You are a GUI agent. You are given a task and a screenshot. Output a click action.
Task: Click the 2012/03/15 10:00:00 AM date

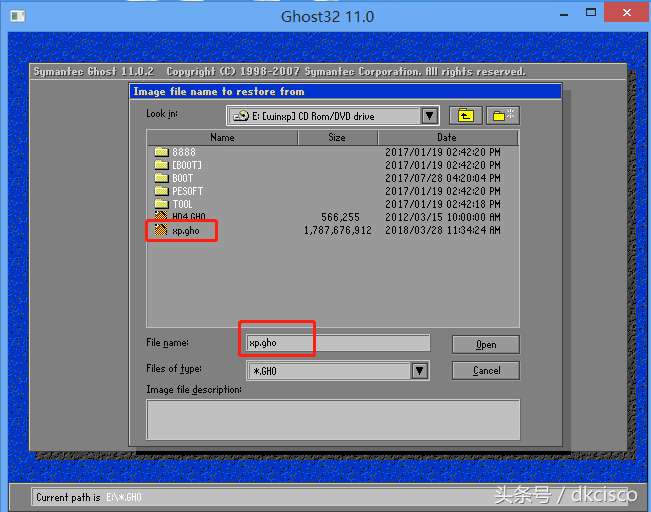[x=443, y=217]
